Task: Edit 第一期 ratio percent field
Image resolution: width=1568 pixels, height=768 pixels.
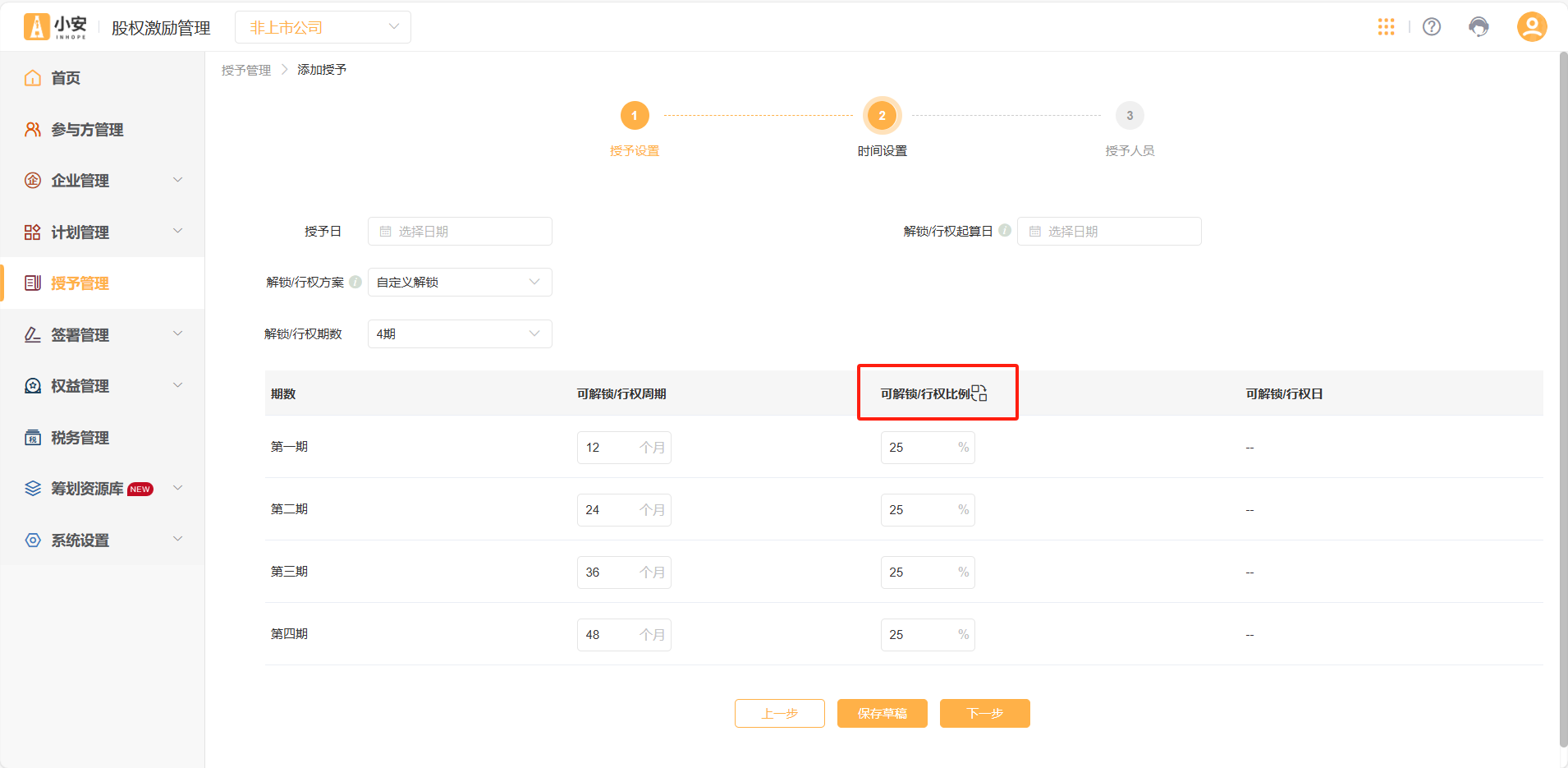Action: tap(928, 448)
